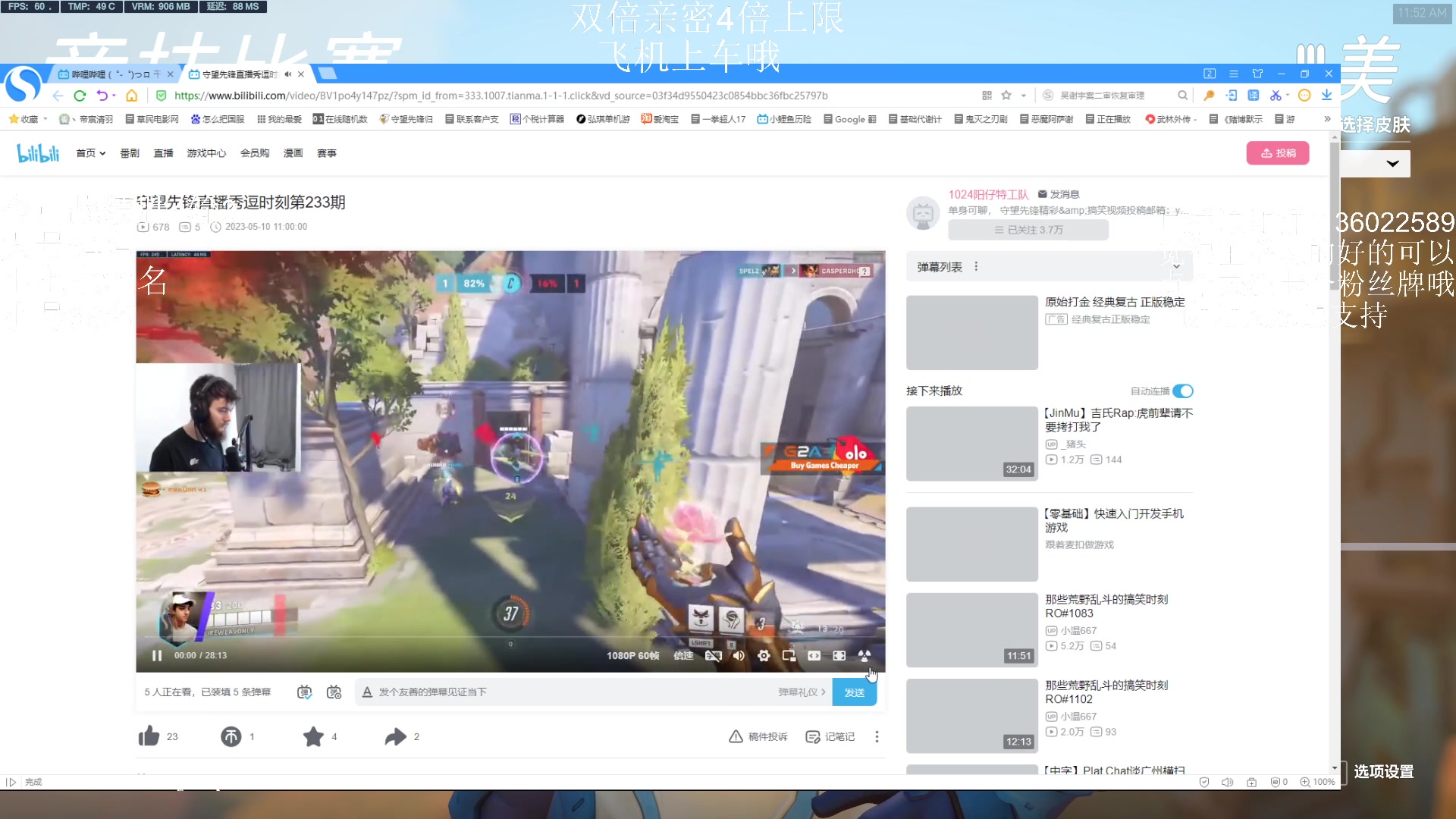Open the 首页 dropdown menu
The image size is (1456, 819).
pyautogui.click(x=90, y=153)
